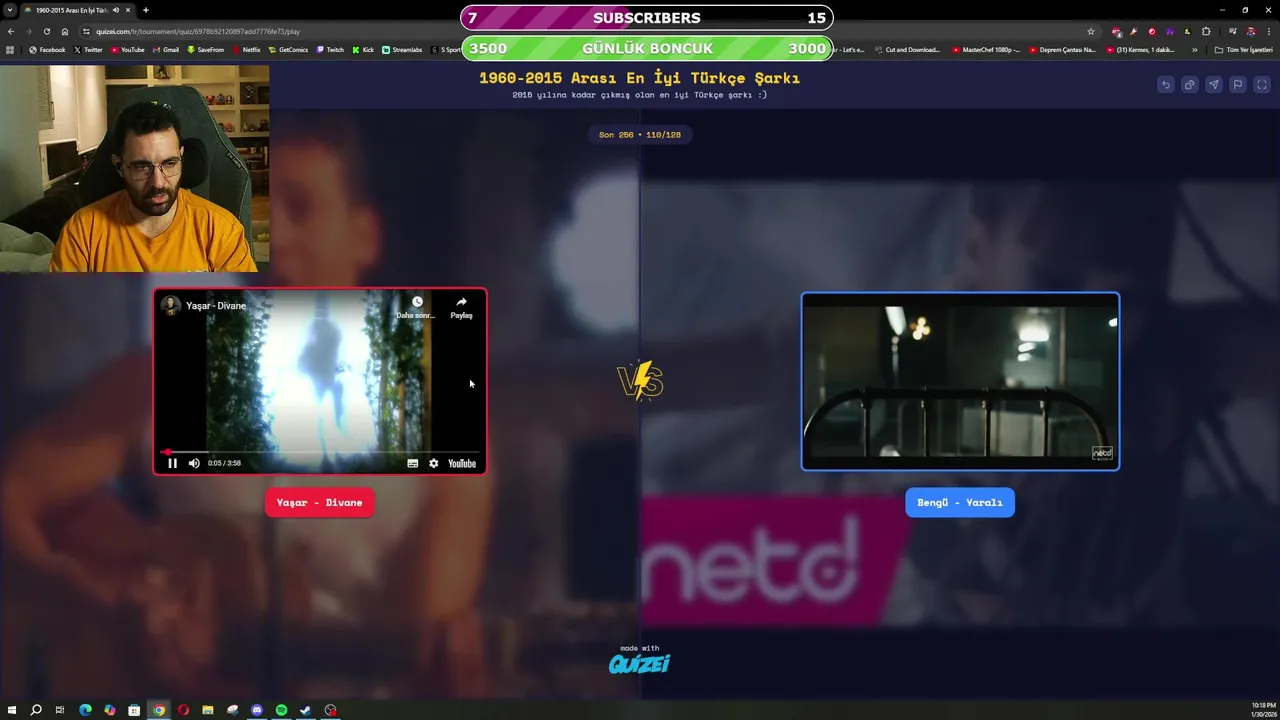Viewport: 1280px width, 720px height.
Task: Play the Bengü - Yaralı video thumbnail
Action: pos(960,381)
